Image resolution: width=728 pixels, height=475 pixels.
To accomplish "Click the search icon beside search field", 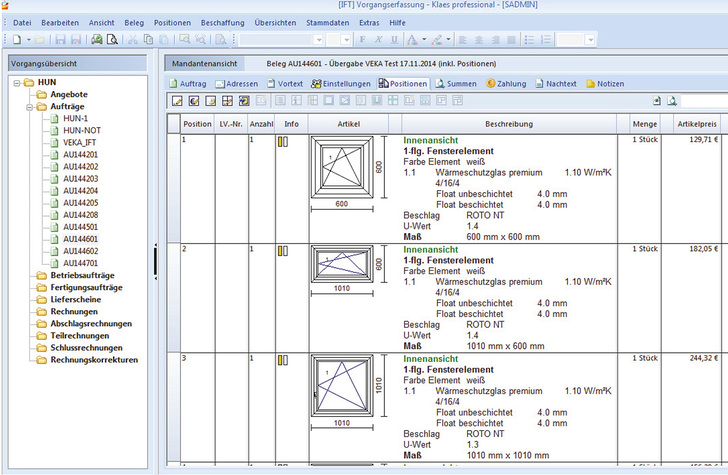I will [673, 101].
